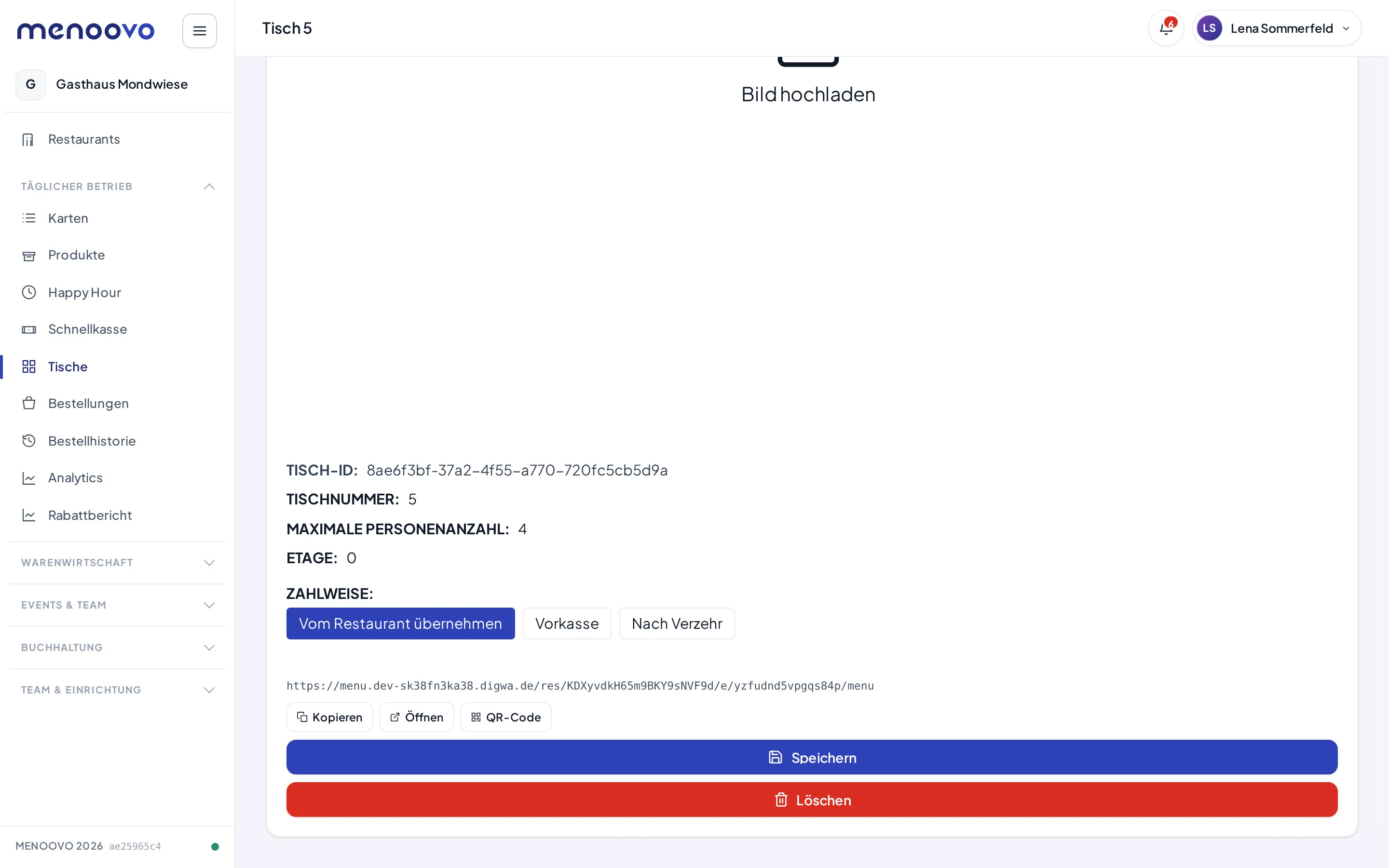The image size is (1389, 868).
Task: Click the version hash ae25965c4
Action: (135, 846)
